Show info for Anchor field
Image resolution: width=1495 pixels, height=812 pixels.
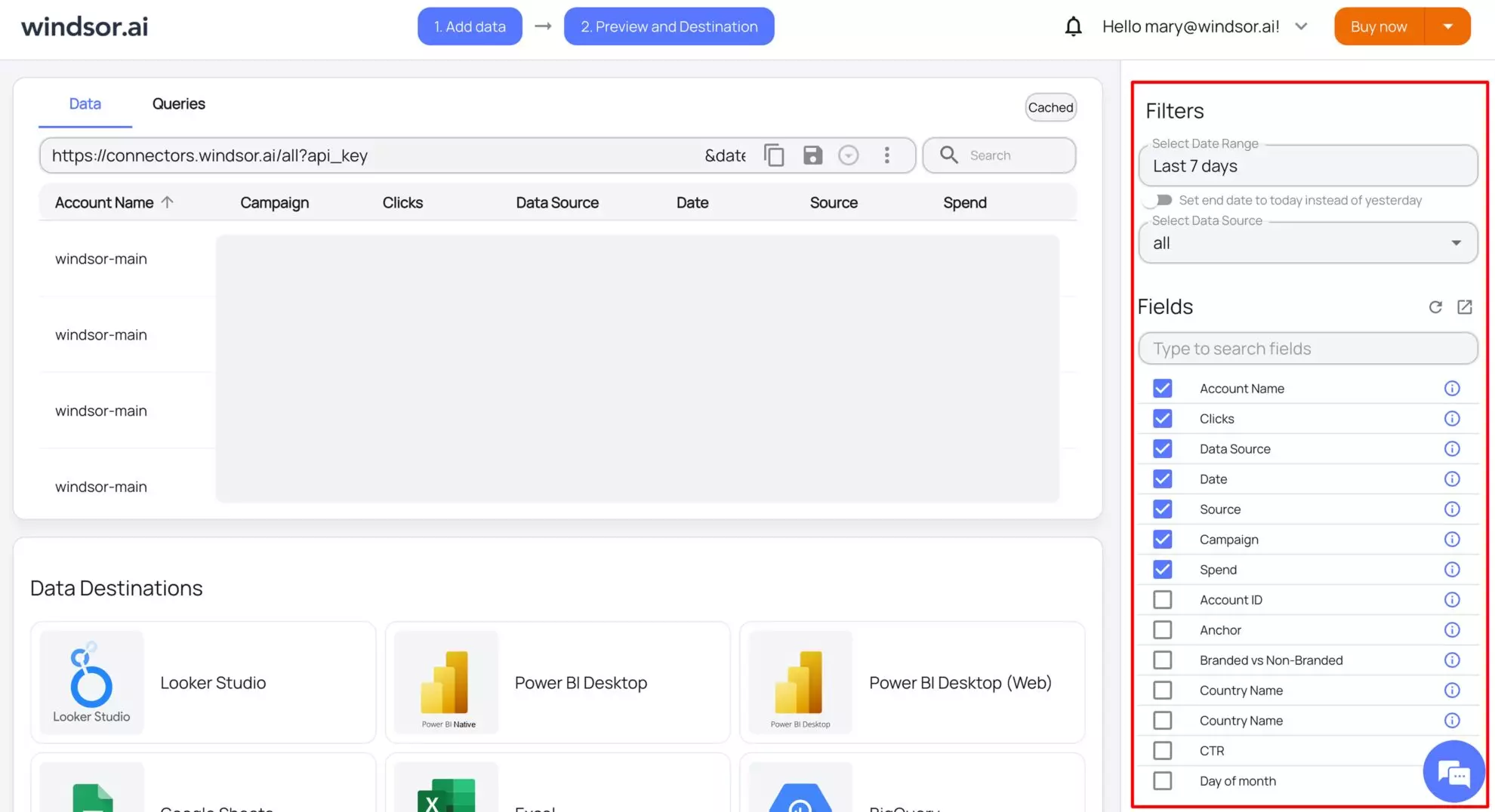(1452, 630)
